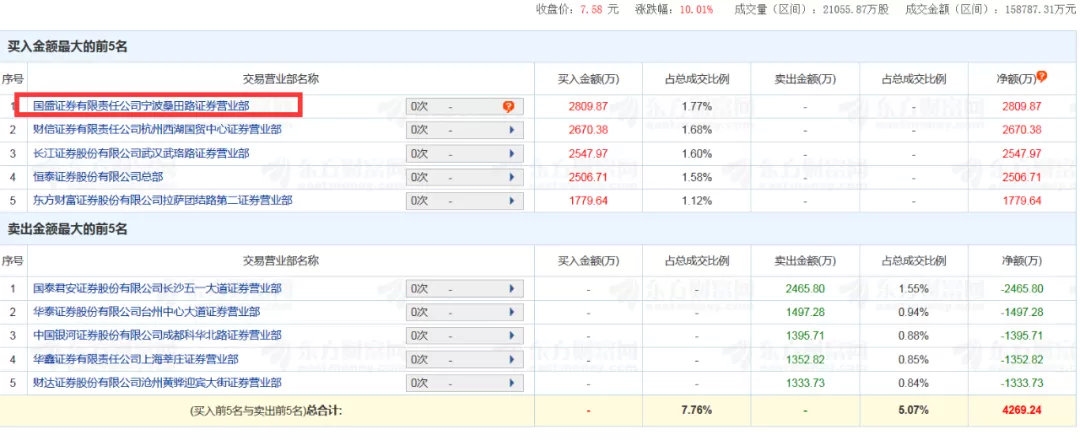Click orange question icon in 国盛证券 row
Viewport: 1080px width, 440px height.
point(509,107)
